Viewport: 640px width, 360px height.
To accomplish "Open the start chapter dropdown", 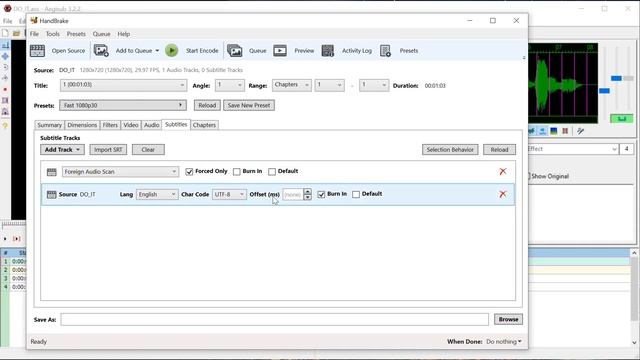I will 329,85.
